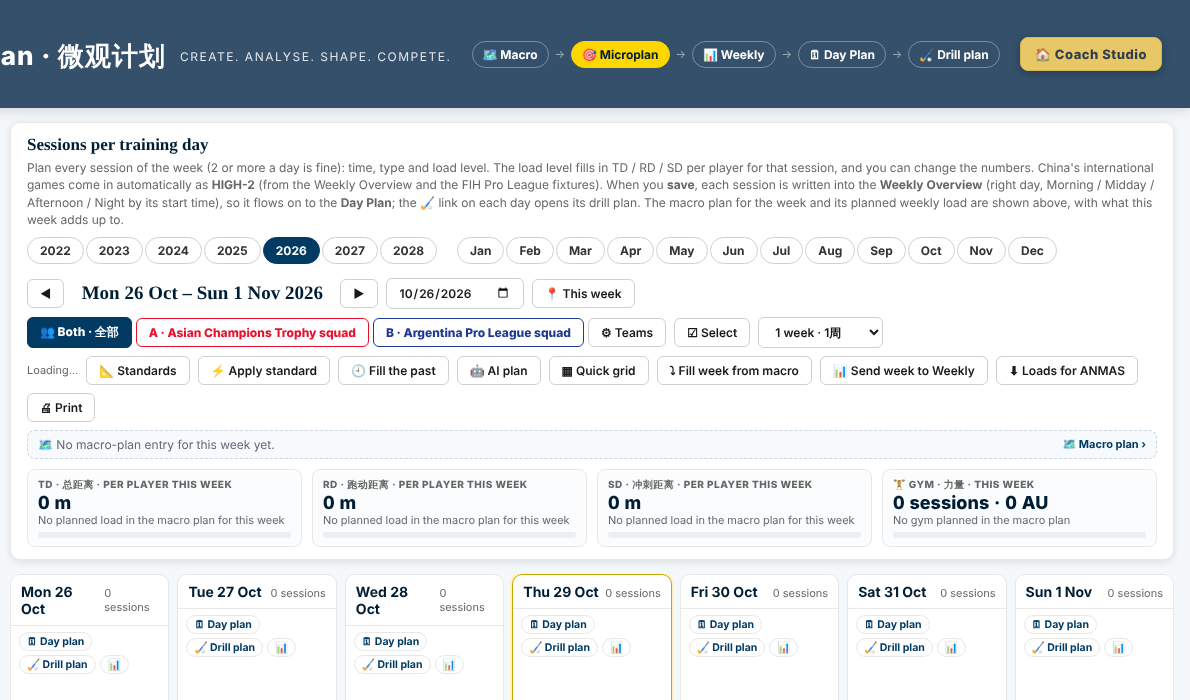Screen dimensions: 1190x700
Task: Open chart icon on Sun 1 Nov card
Action: 1118,648
